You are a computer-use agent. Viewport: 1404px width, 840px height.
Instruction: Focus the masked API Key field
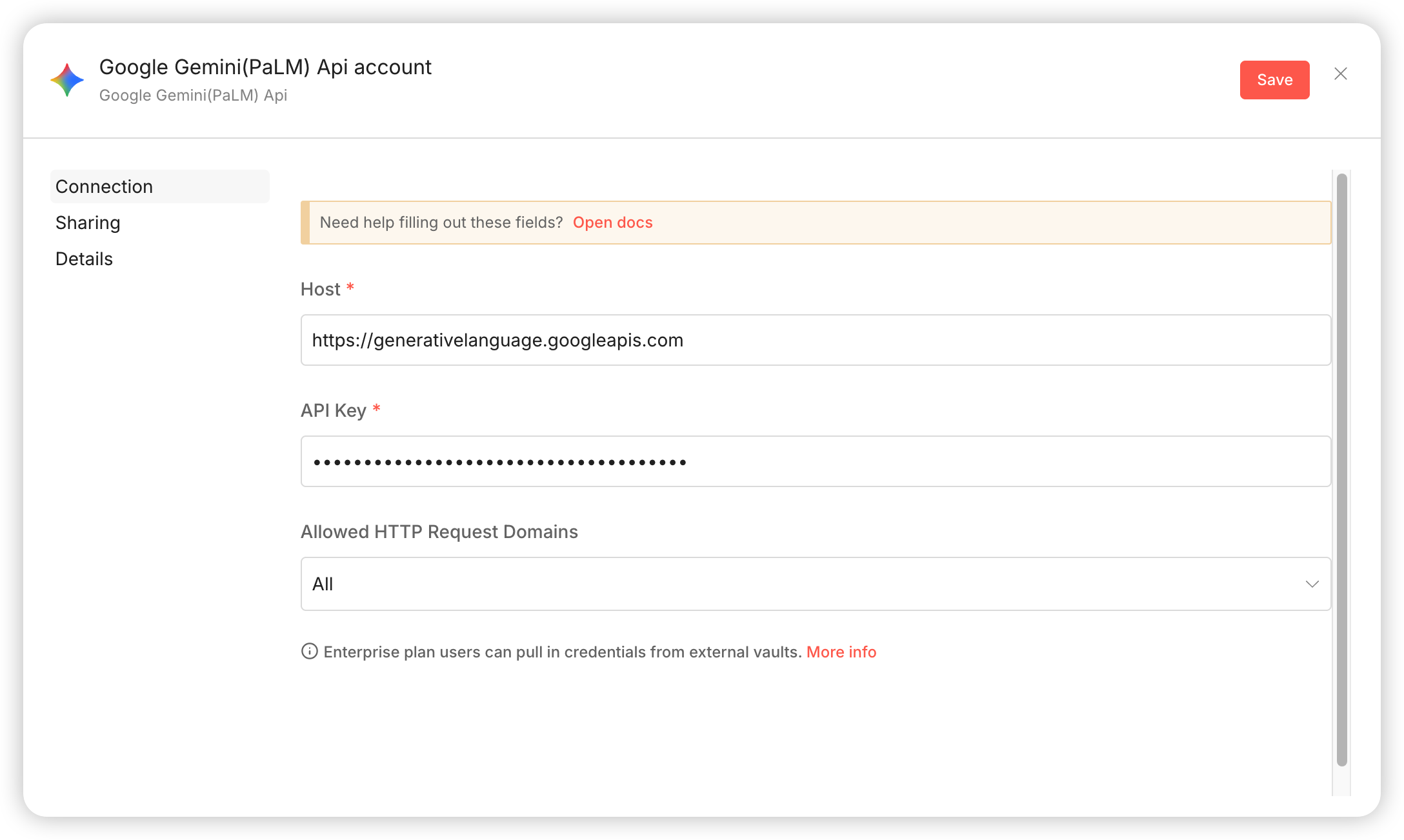pyautogui.click(x=816, y=461)
